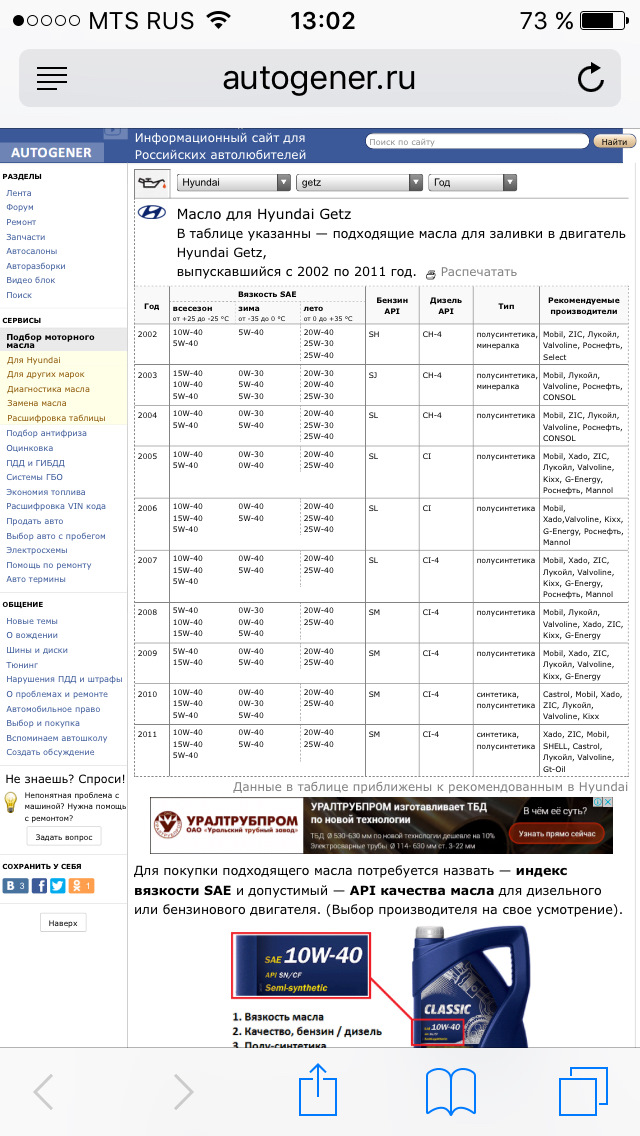
Task: Open the Экономия топлива link
Action: pos(45,492)
